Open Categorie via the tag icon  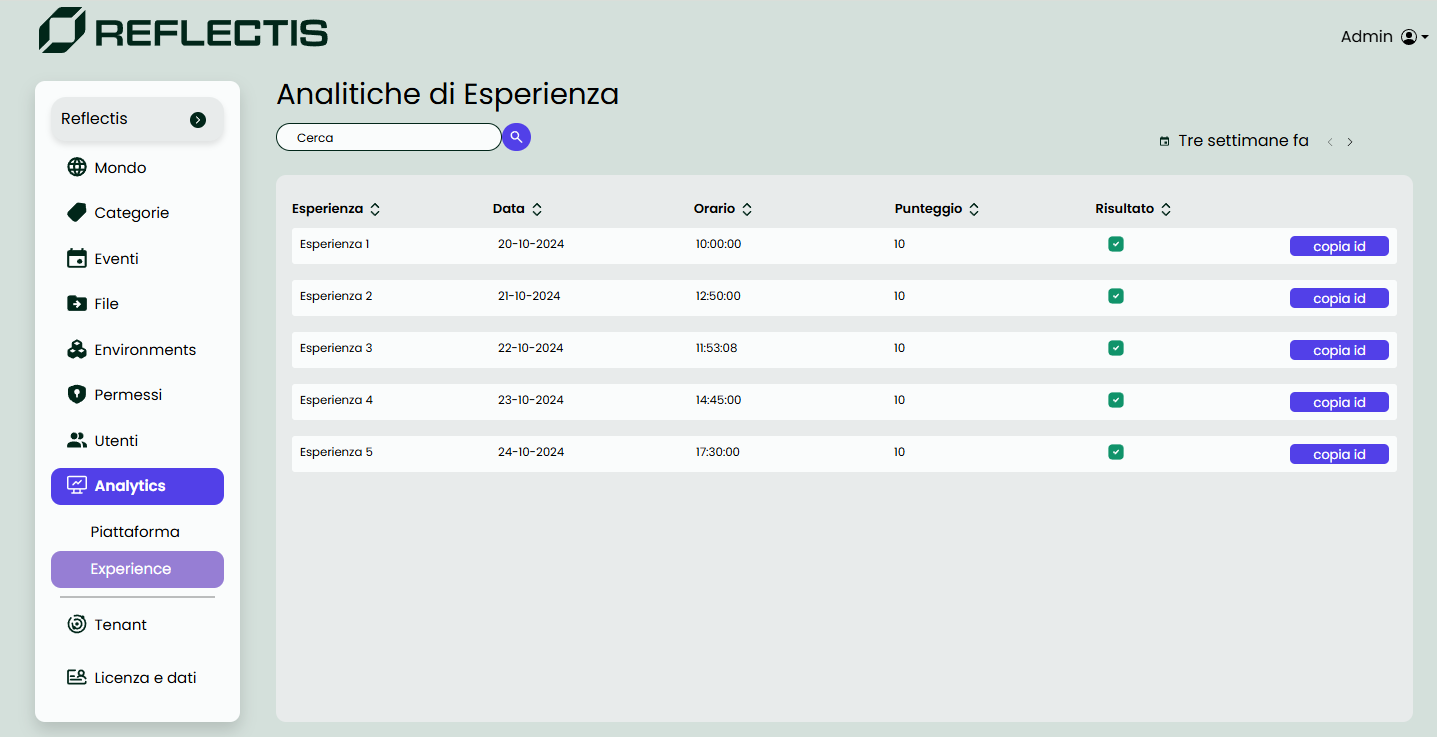pos(76,212)
